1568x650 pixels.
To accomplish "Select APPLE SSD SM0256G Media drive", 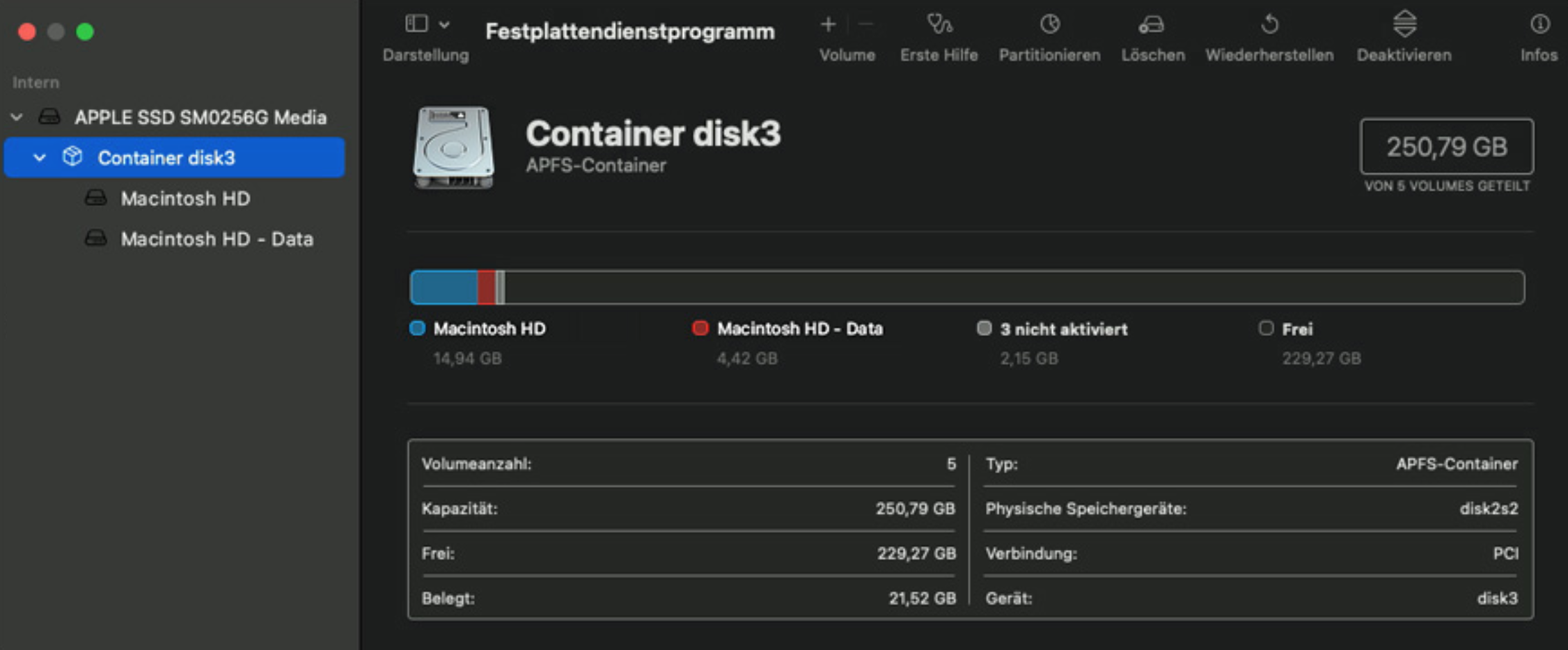I will [201, 117].
